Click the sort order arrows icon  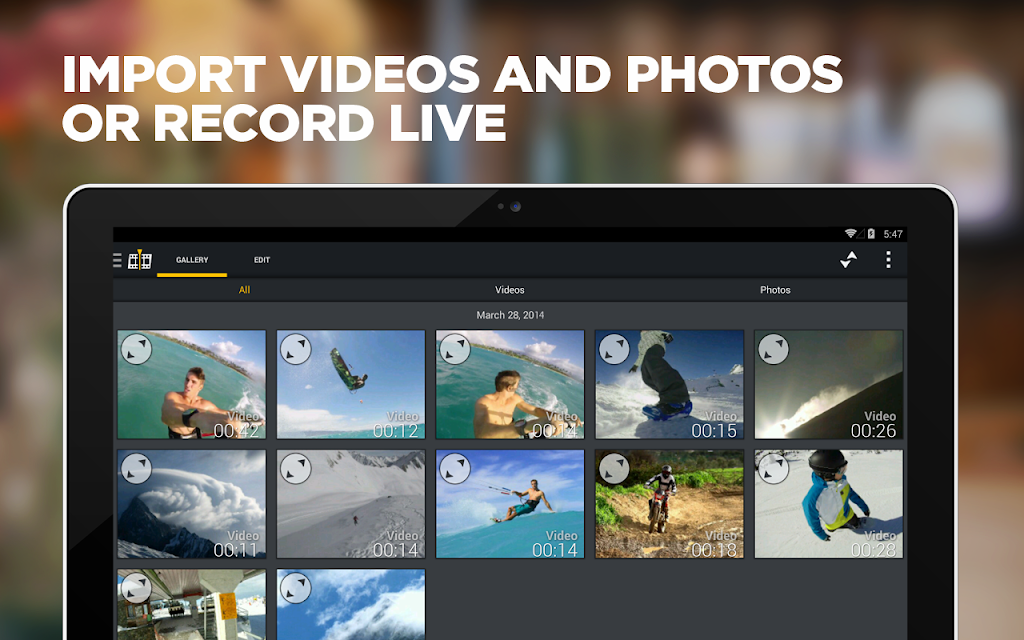click(x=848, y=259)
